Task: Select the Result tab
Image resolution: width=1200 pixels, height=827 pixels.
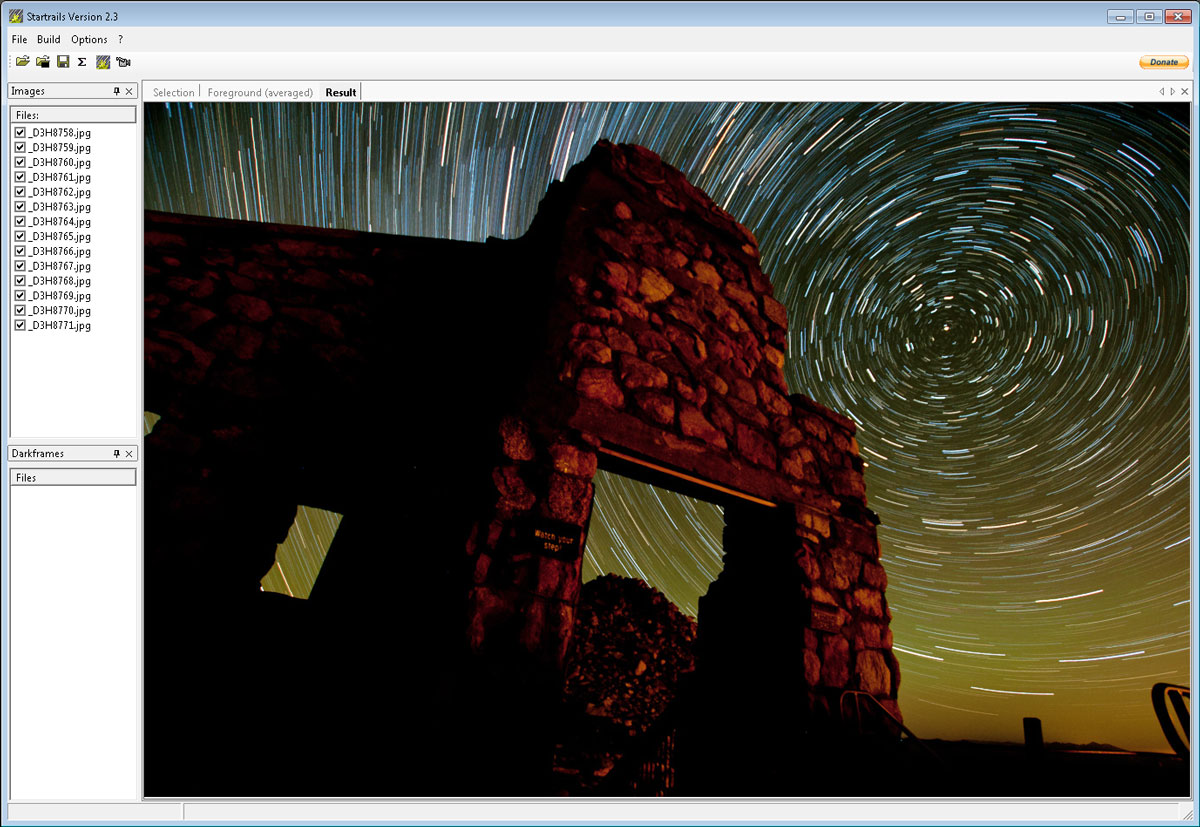Action: coord(341,92)
